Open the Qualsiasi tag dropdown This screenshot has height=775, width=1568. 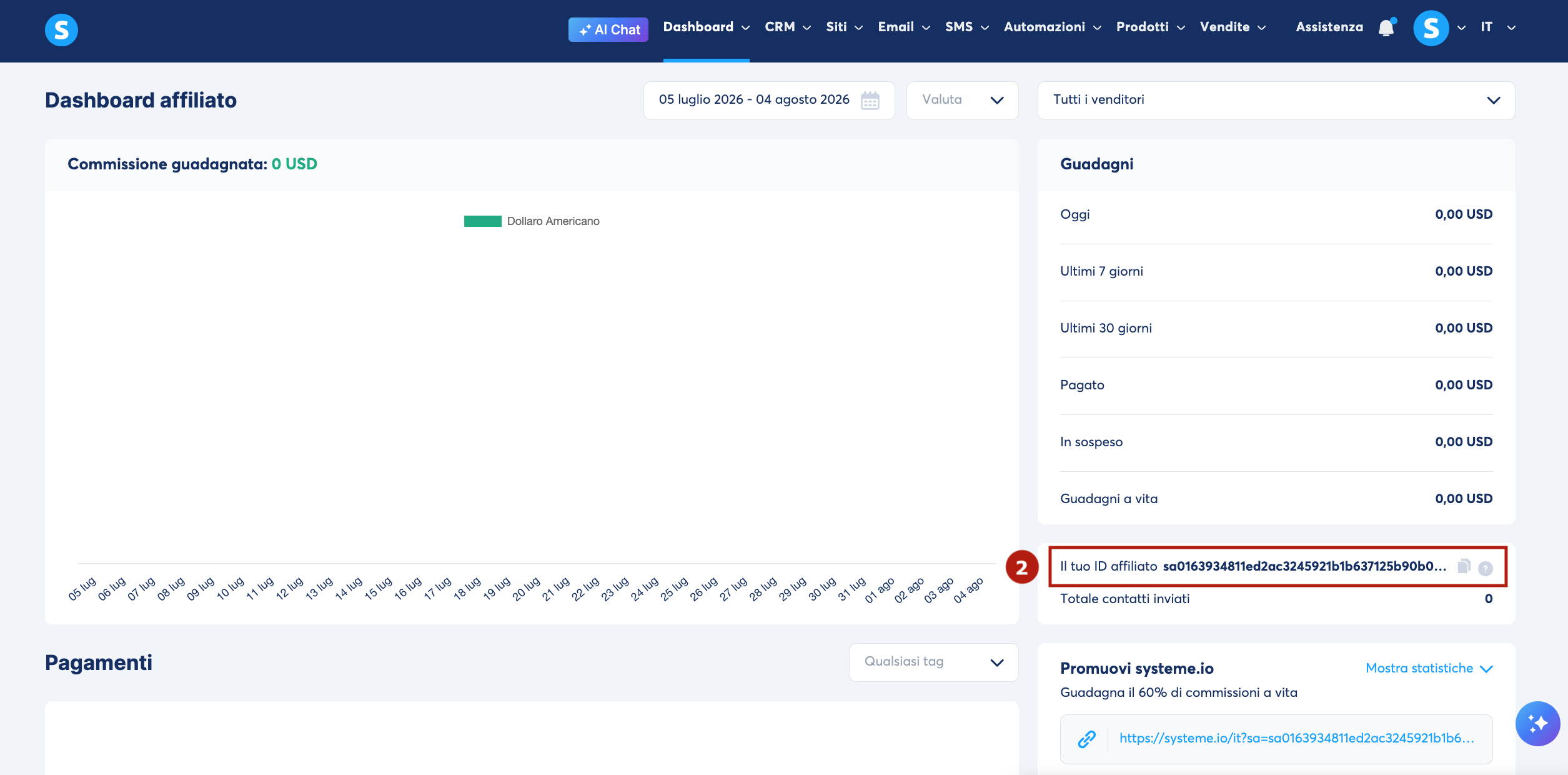933,662
